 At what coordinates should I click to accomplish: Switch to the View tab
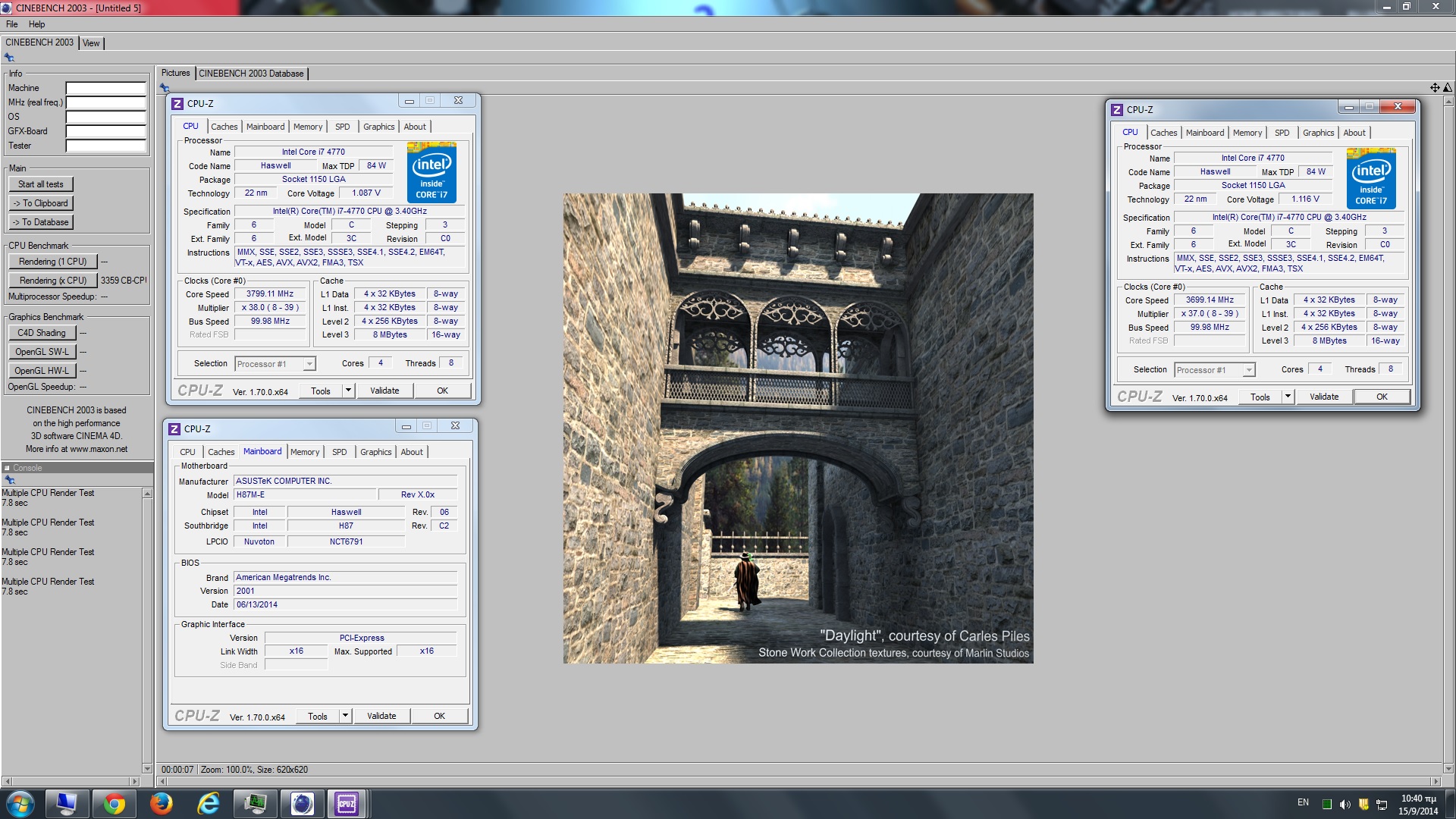pos(91,43)
